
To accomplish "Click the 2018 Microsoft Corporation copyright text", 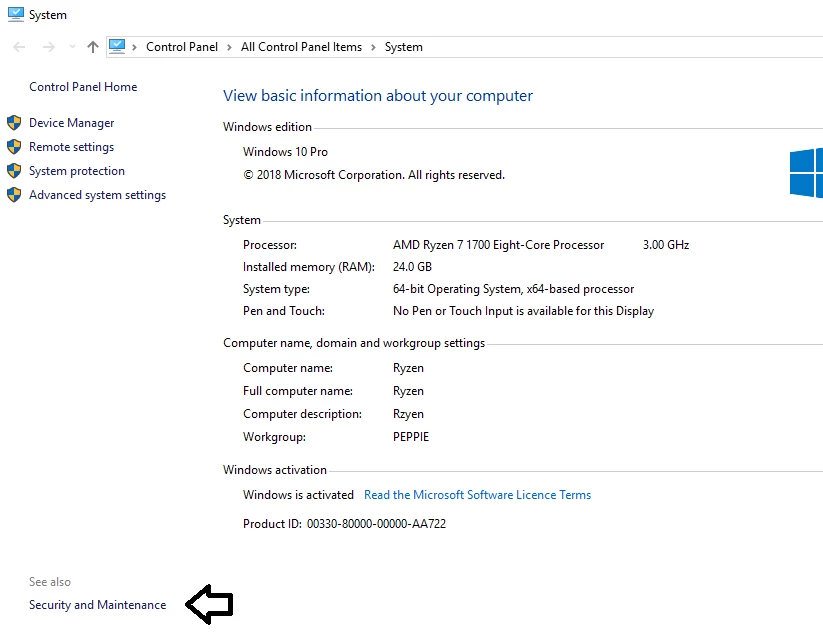I will pyautogui.click(x=374, y=175).
